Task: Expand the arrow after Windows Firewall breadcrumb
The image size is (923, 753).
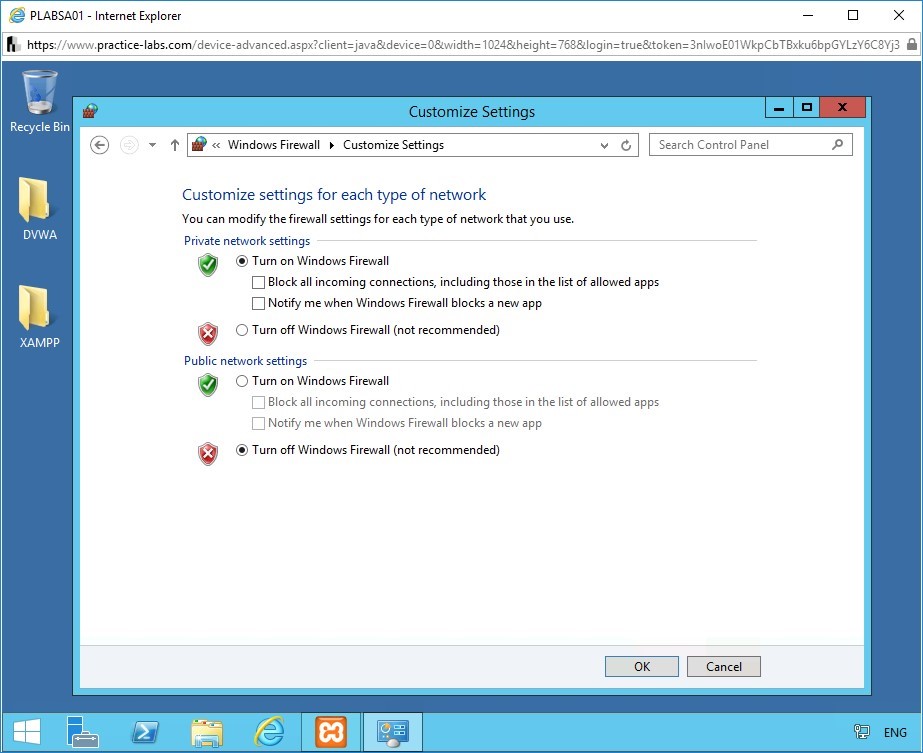Action: pos(331,145)
